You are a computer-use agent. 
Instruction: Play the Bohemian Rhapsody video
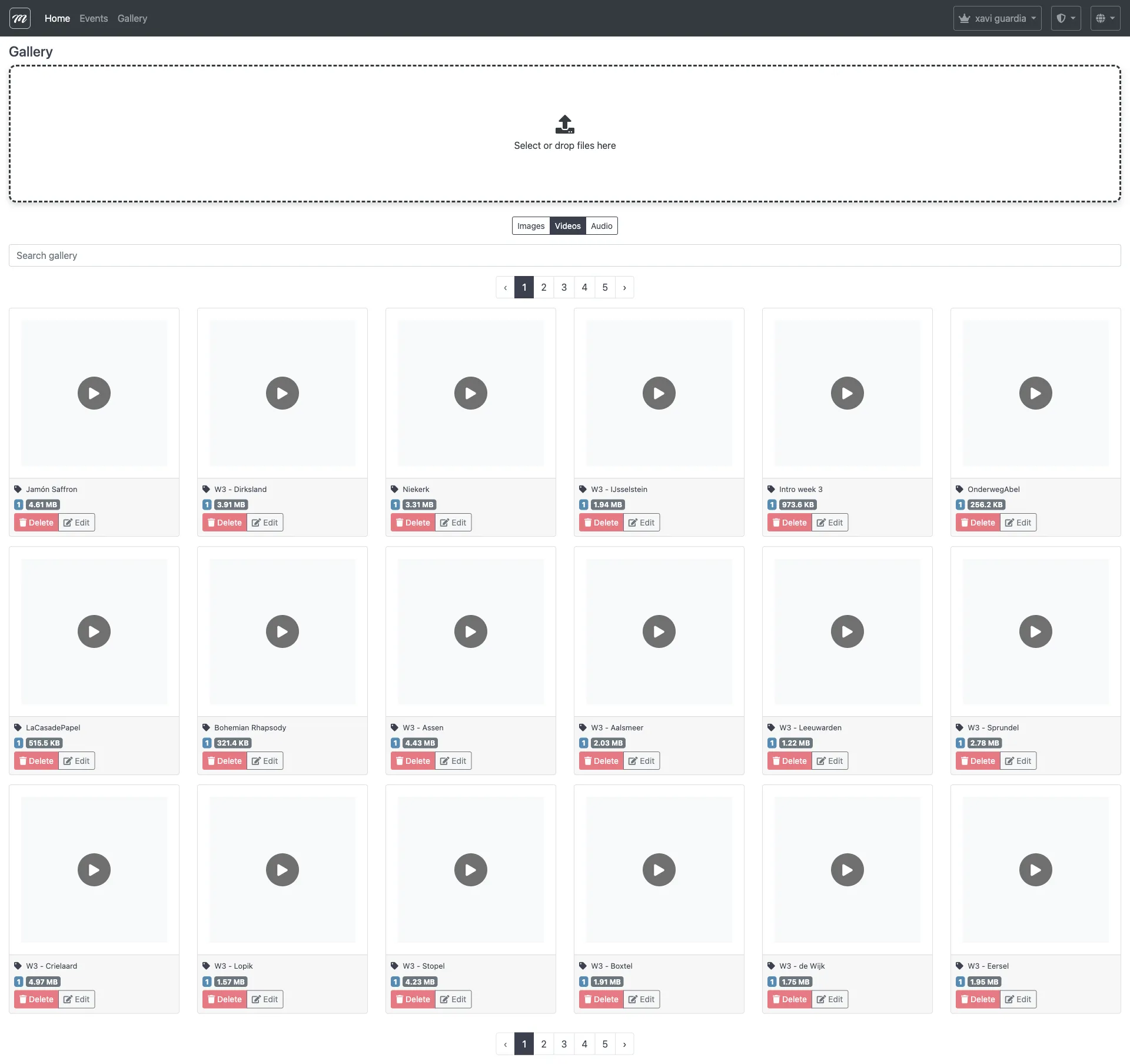pyautogui.click(x=282, y=631)
